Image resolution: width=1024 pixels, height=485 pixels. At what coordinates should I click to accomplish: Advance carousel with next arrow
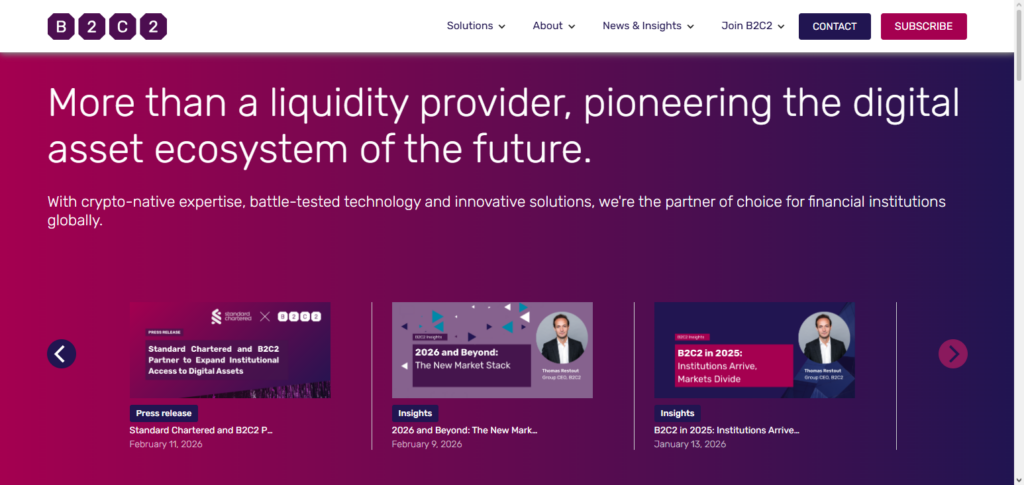click(952, 353)
